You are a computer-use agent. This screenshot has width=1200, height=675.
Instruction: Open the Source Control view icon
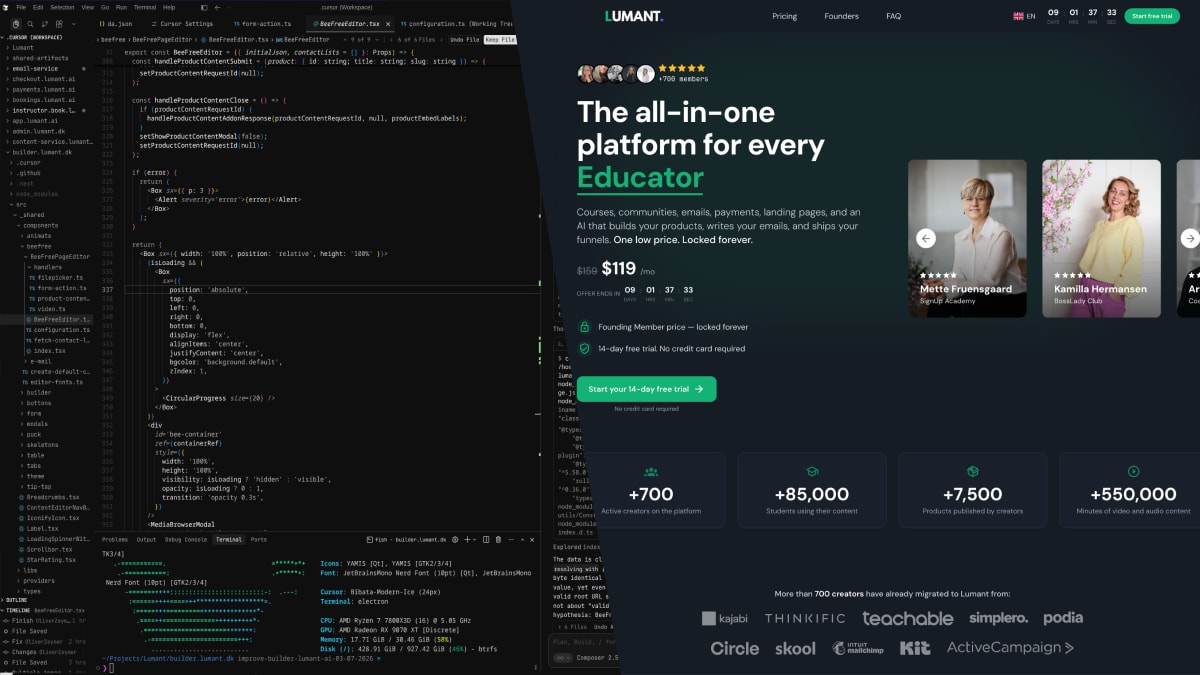pyautogui.click(x=45, y=24)
